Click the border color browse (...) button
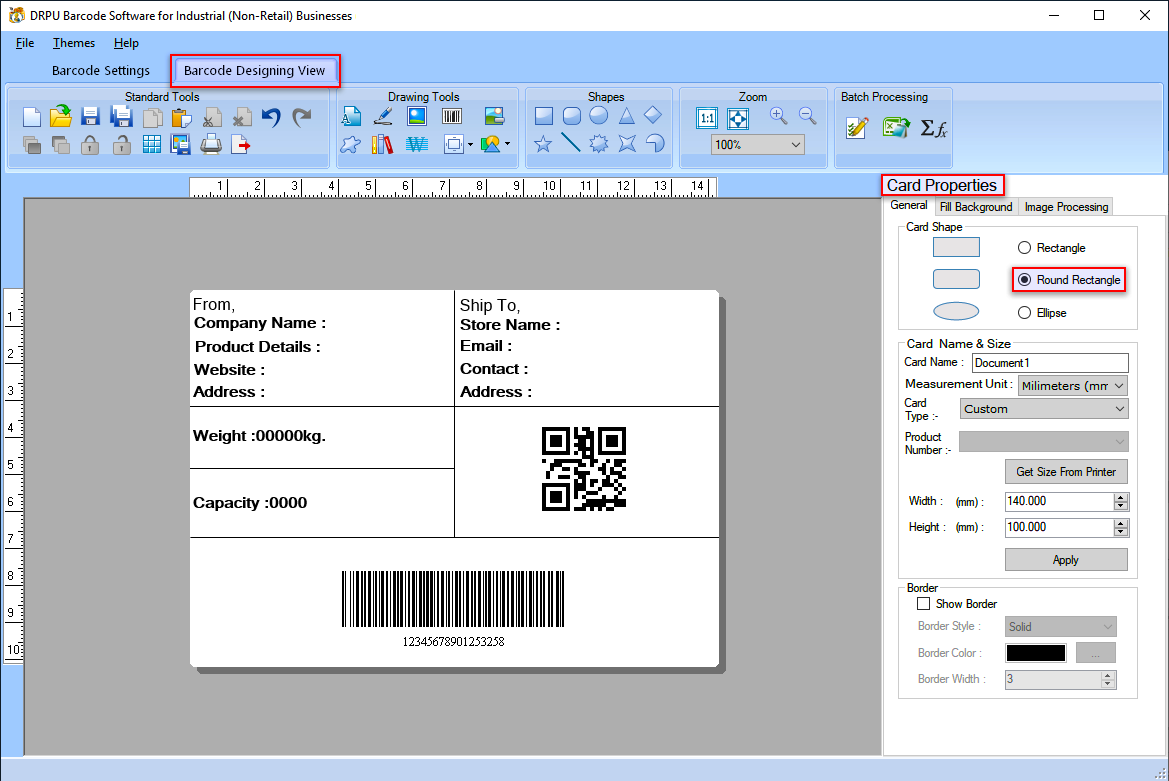This screenshot has width=1169, height=781. (1095, 653)
